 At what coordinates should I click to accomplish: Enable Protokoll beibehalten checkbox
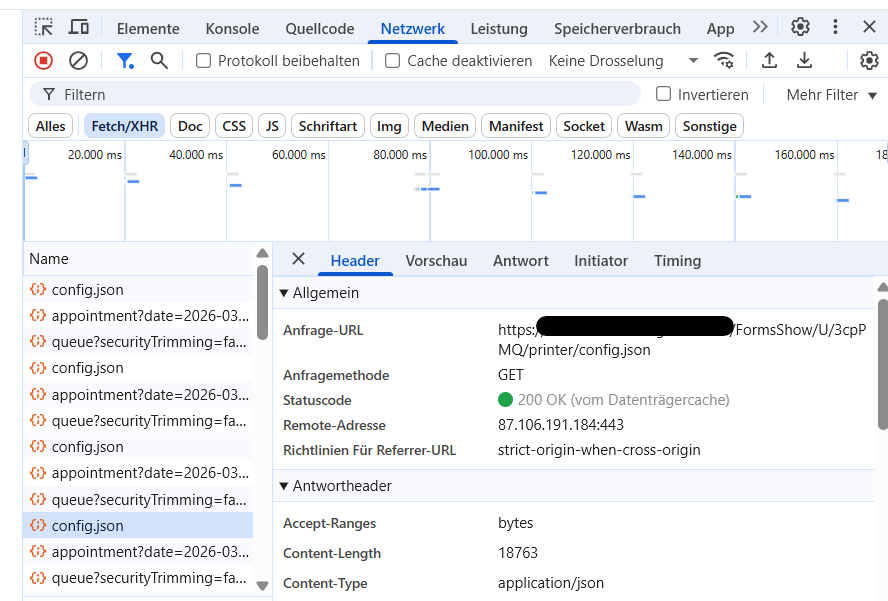pyautogui.click(x=203, y=61)
